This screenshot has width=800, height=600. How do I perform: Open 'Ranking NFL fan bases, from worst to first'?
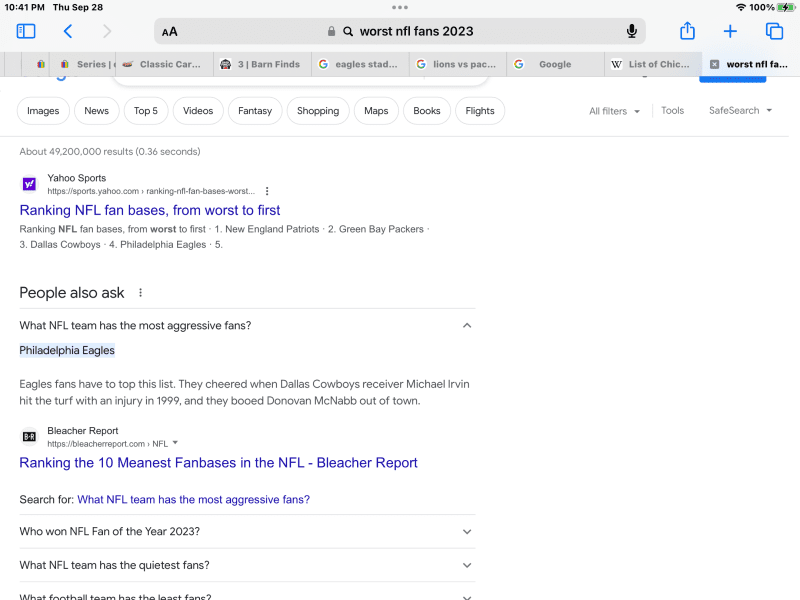click(x=150, y=210)
